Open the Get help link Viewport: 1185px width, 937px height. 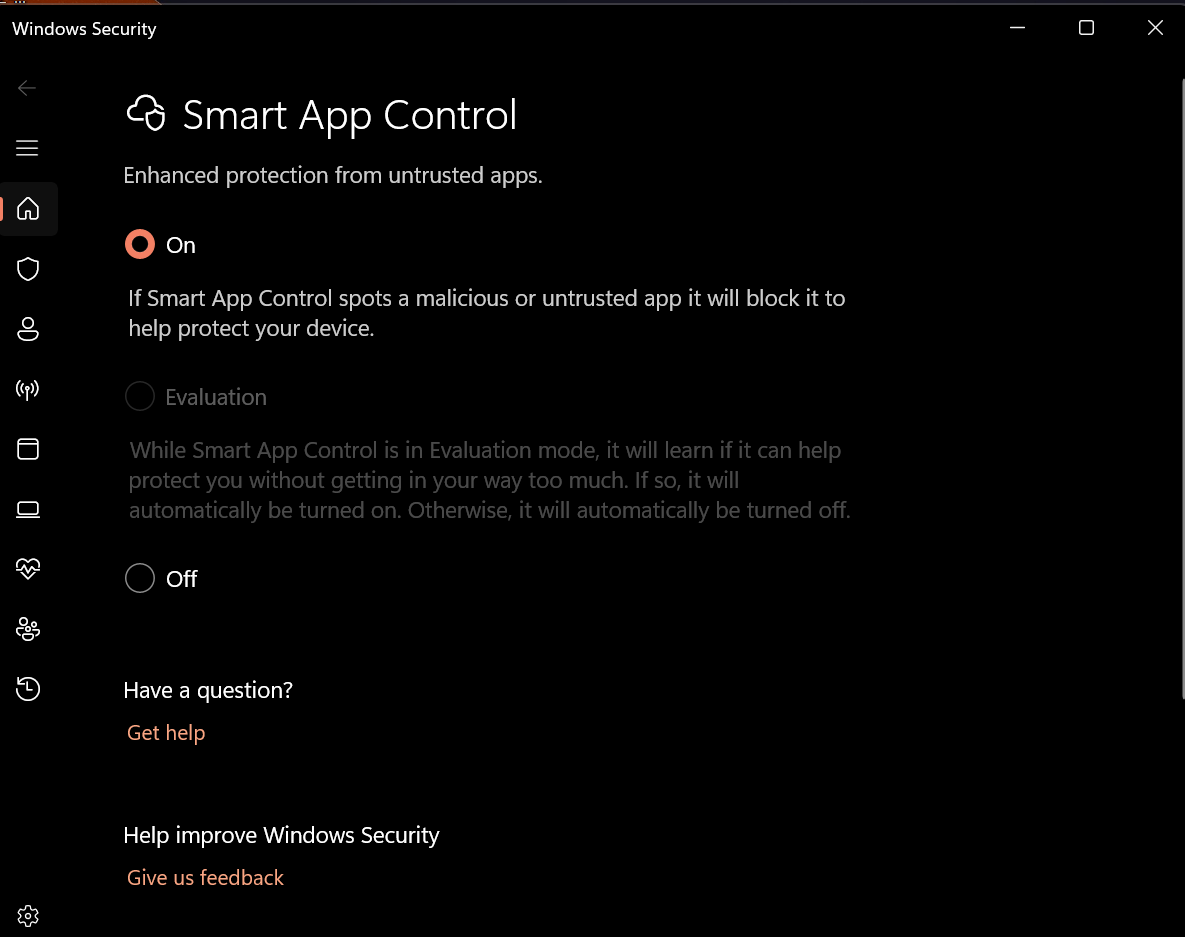click(166, 733)
